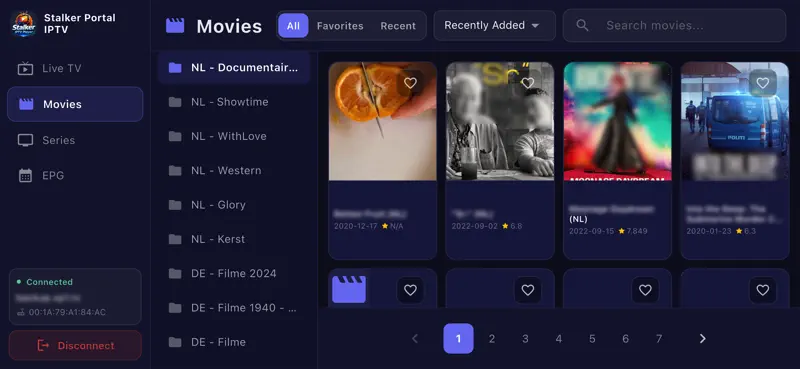This screenshot has height=369, width=800.
Task: Click the Live TV television icon
Action: pos(25,68)
